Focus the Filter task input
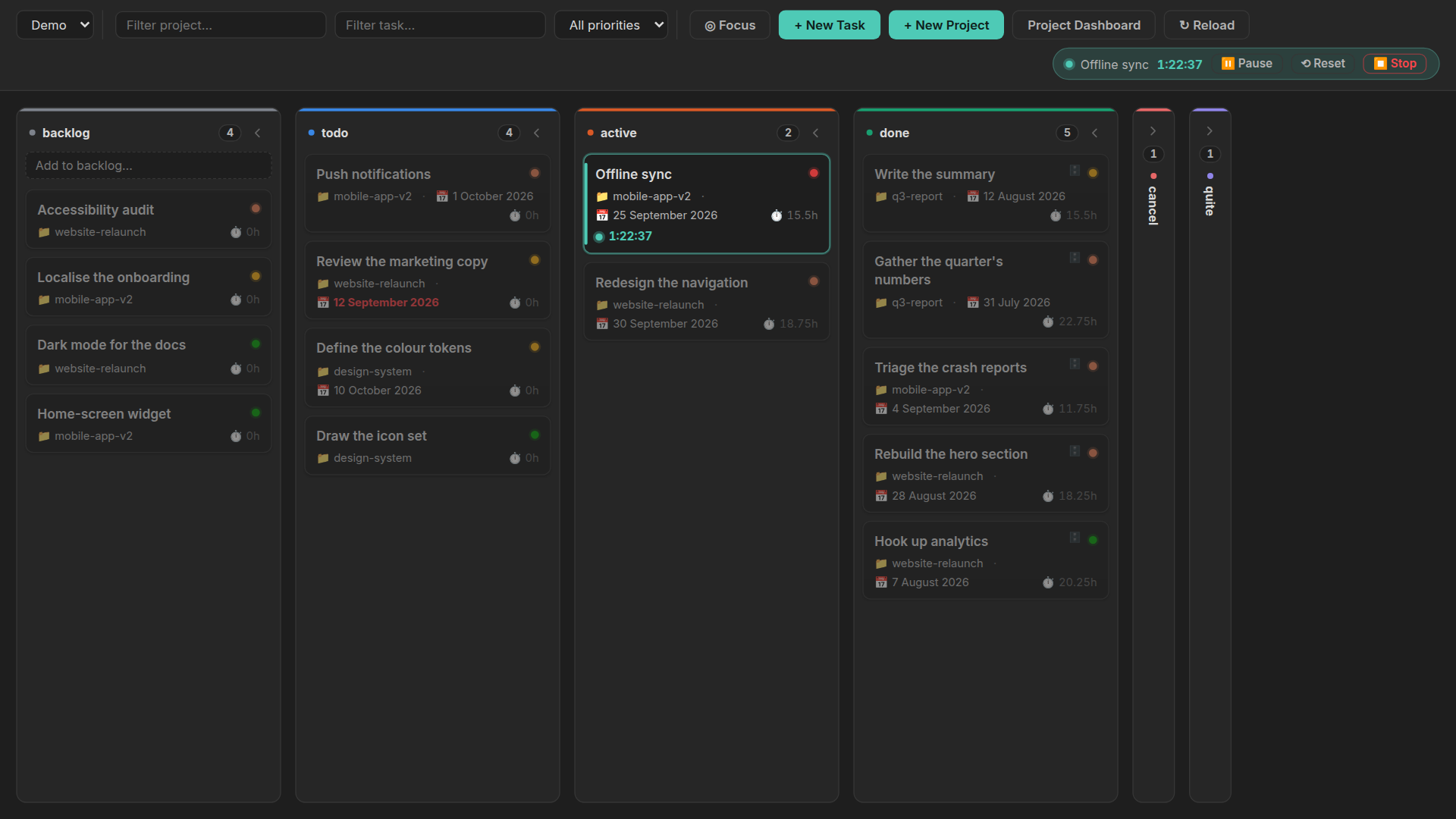1456x819 pixels. click(440, 25)
